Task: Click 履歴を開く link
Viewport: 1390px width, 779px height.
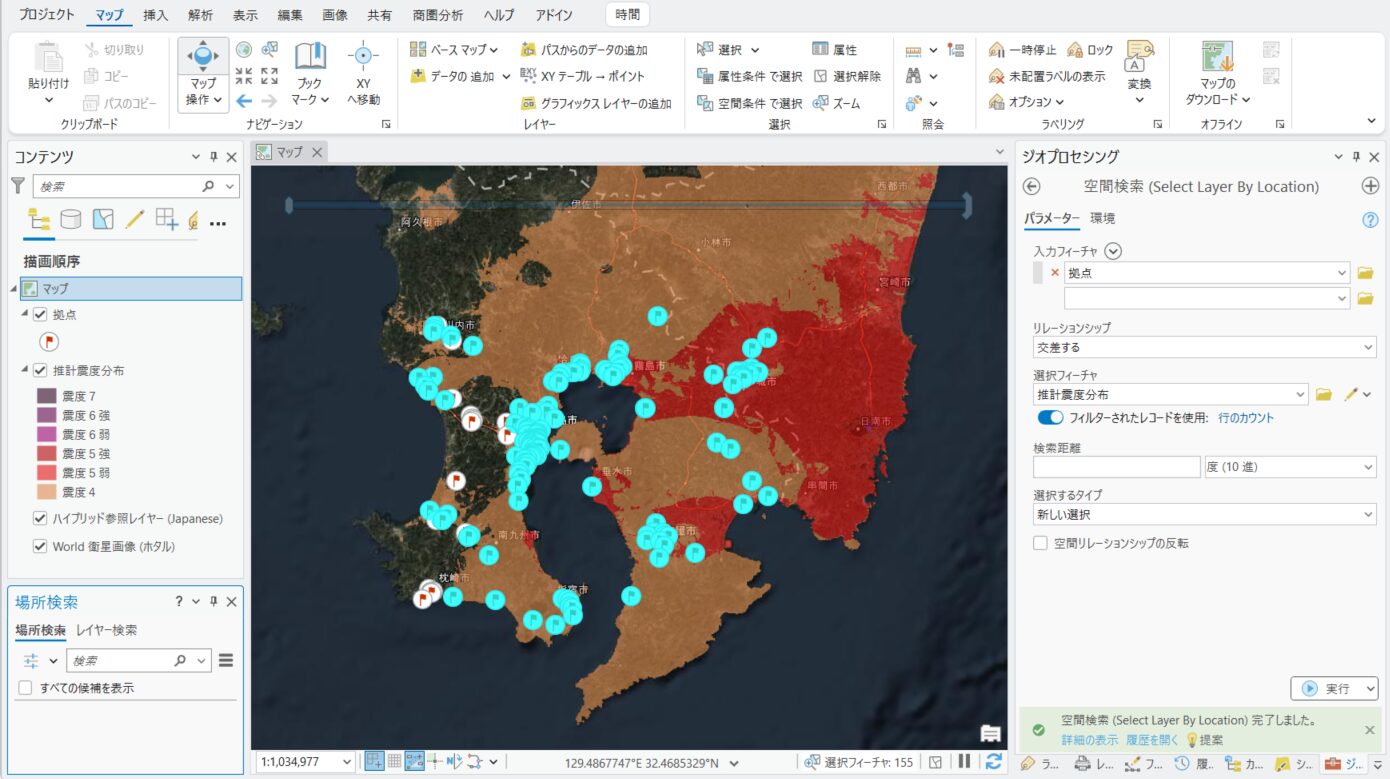Action: click(x=1153, y=740)
